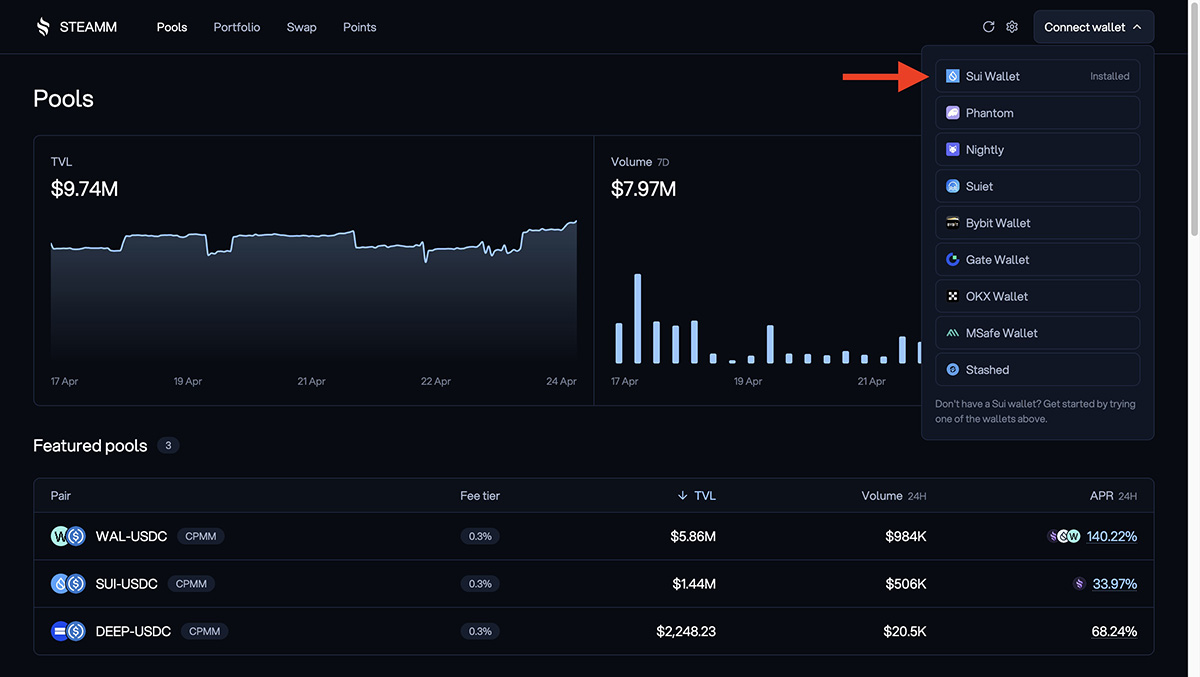The height and width of the screenshot is (677, 1200).
Task: Connect using OKX Wallet
Action: coord(1038,296)
